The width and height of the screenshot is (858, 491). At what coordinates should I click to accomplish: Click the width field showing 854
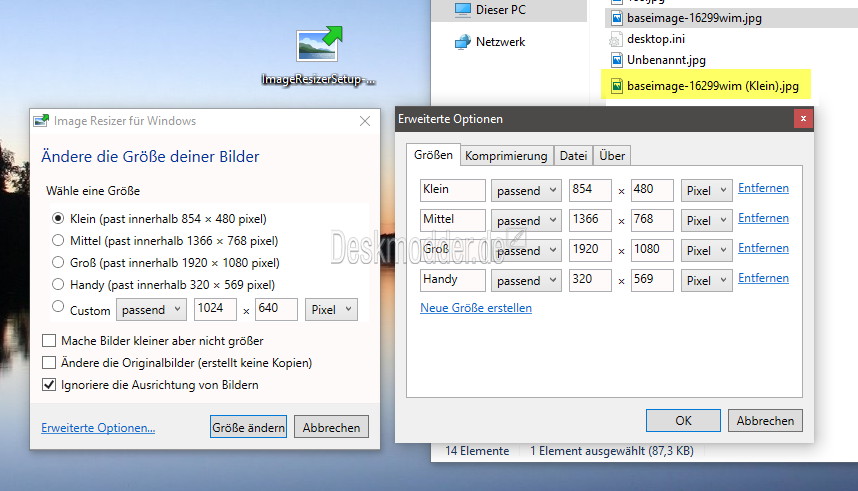coord(590,190)
